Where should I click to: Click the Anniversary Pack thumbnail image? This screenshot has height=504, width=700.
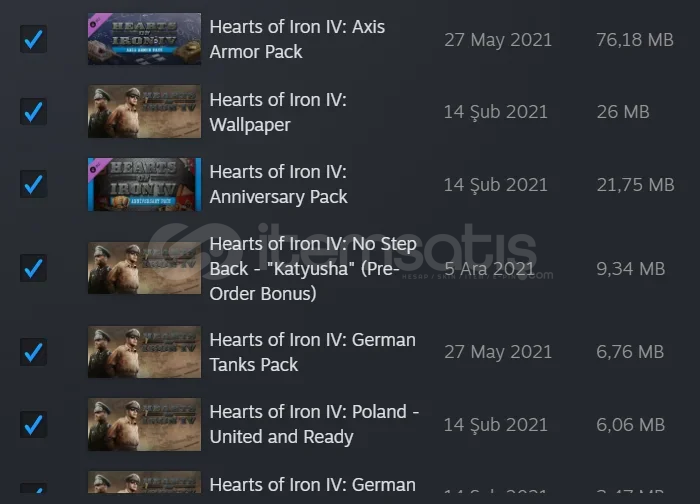[144, 184]
